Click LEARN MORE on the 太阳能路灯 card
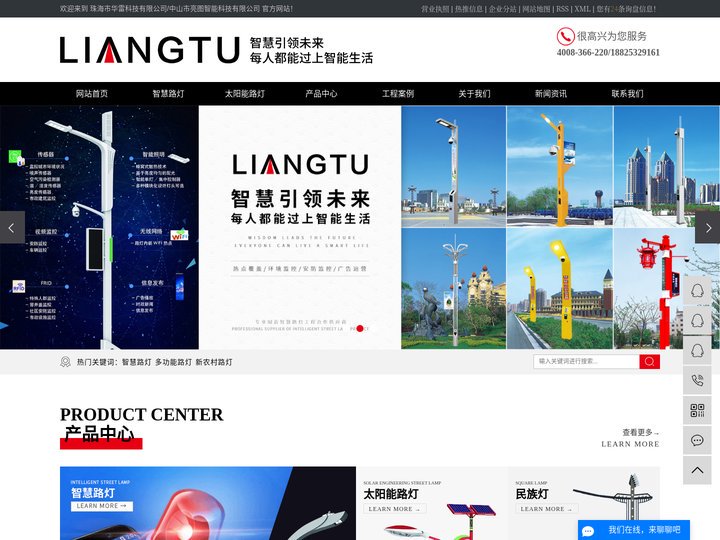The height and width of the screenshot is (540, 720). 394,509
